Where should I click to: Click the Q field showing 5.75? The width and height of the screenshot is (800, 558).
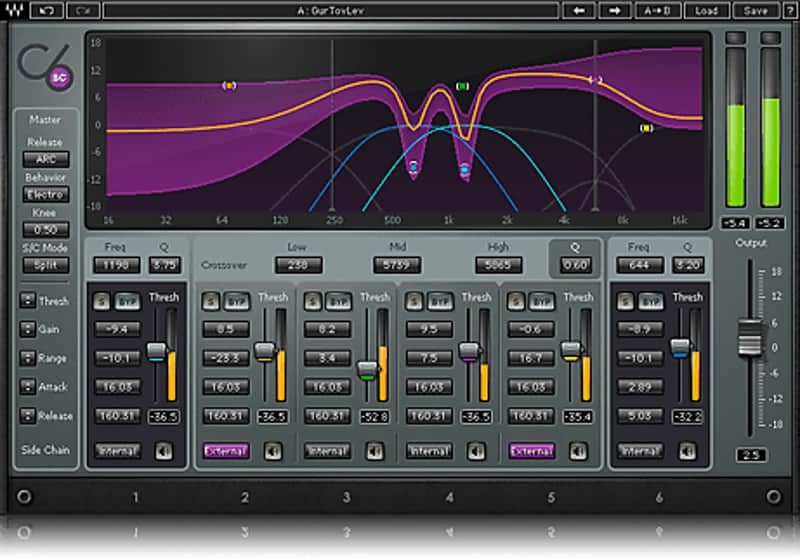pos(164,265)
